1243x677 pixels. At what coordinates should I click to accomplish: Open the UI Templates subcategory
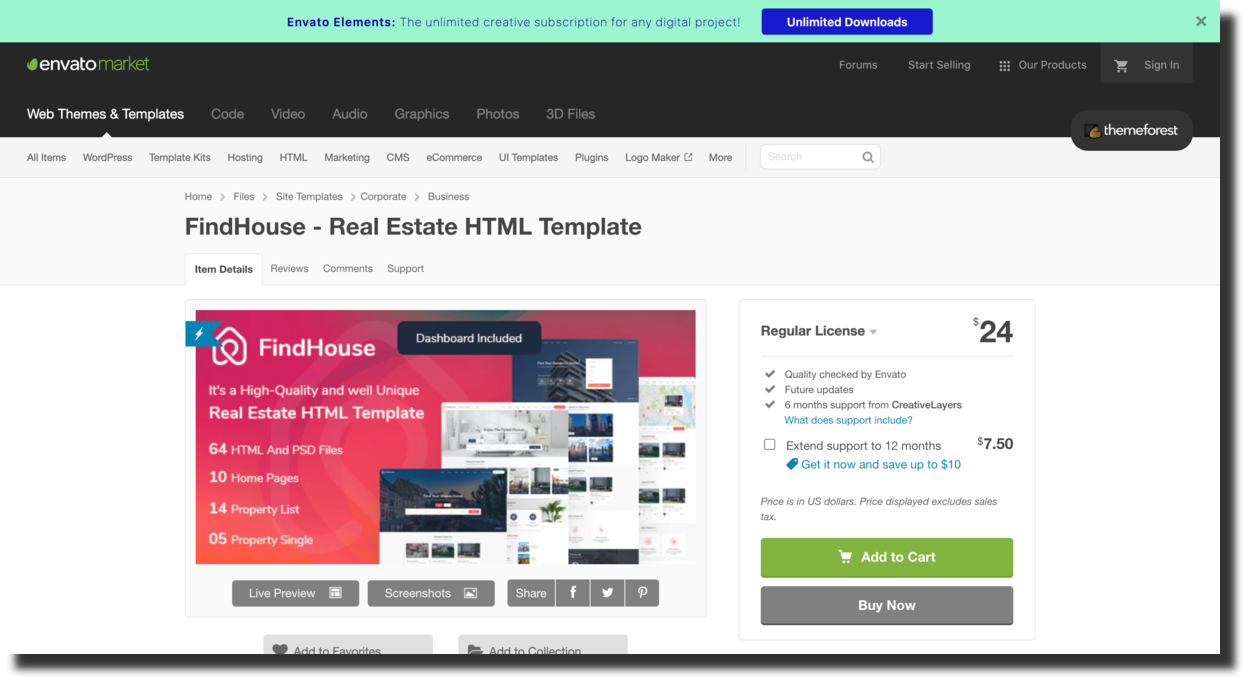529,157
